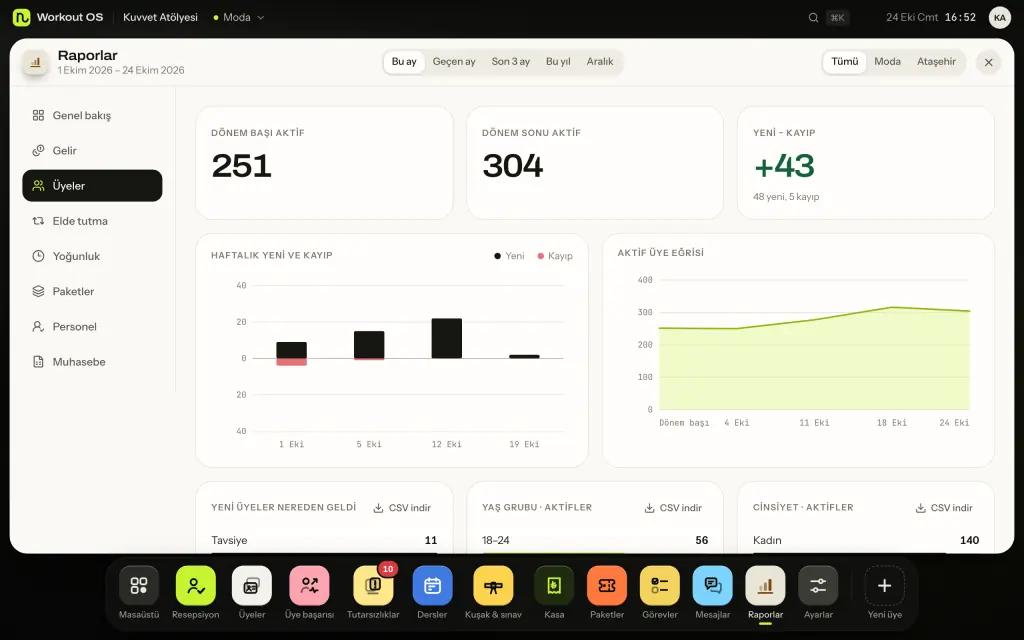Viewport: 1024px width, 640px height.
Task: Expand the Moda branch dropdown
Action: [x=238, y=18]
